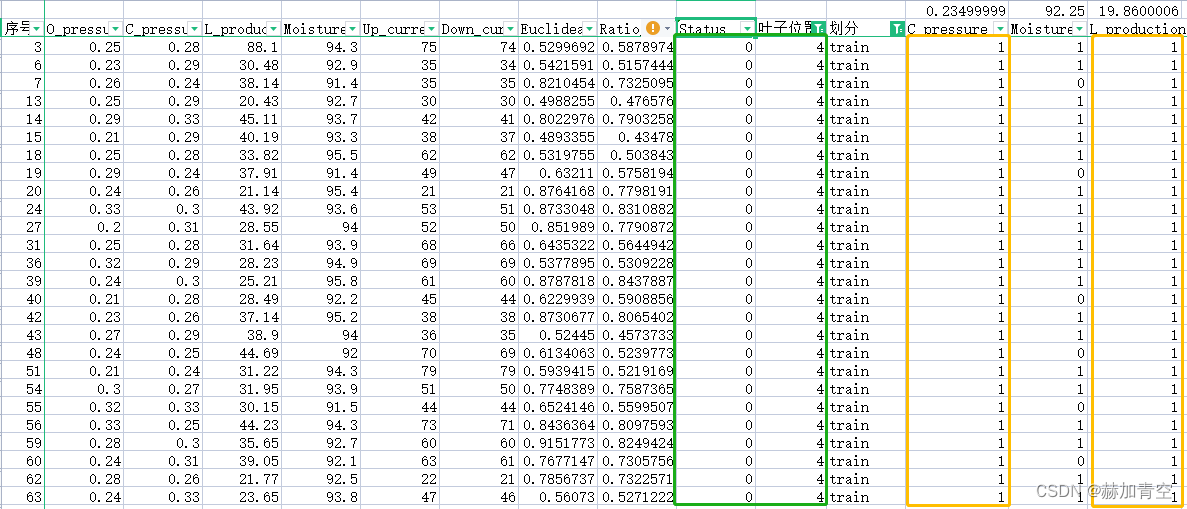
Task: Select Ratio cell 0.8097593
Action: pos(637,425)
